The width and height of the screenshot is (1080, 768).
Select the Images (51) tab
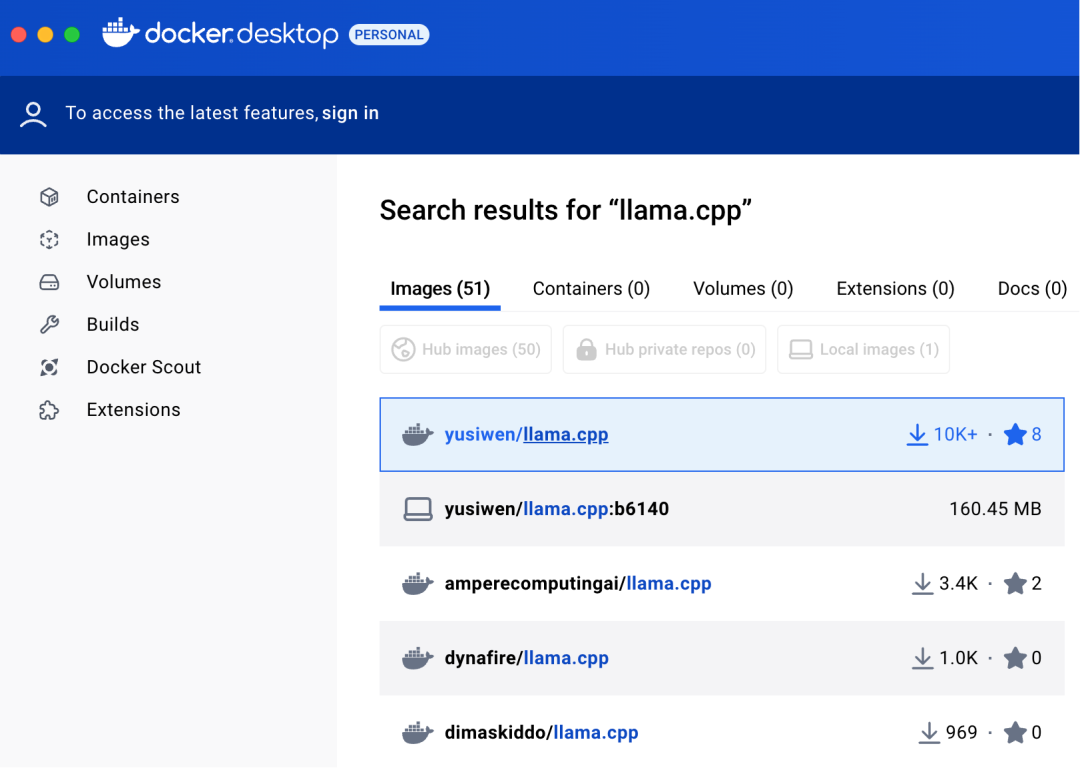click(x=440, y=289)
